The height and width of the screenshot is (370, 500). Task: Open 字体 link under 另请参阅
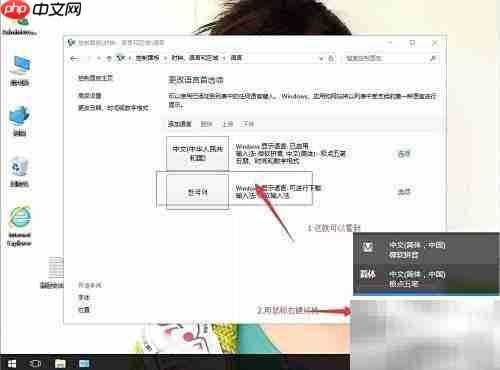(84, 297)
